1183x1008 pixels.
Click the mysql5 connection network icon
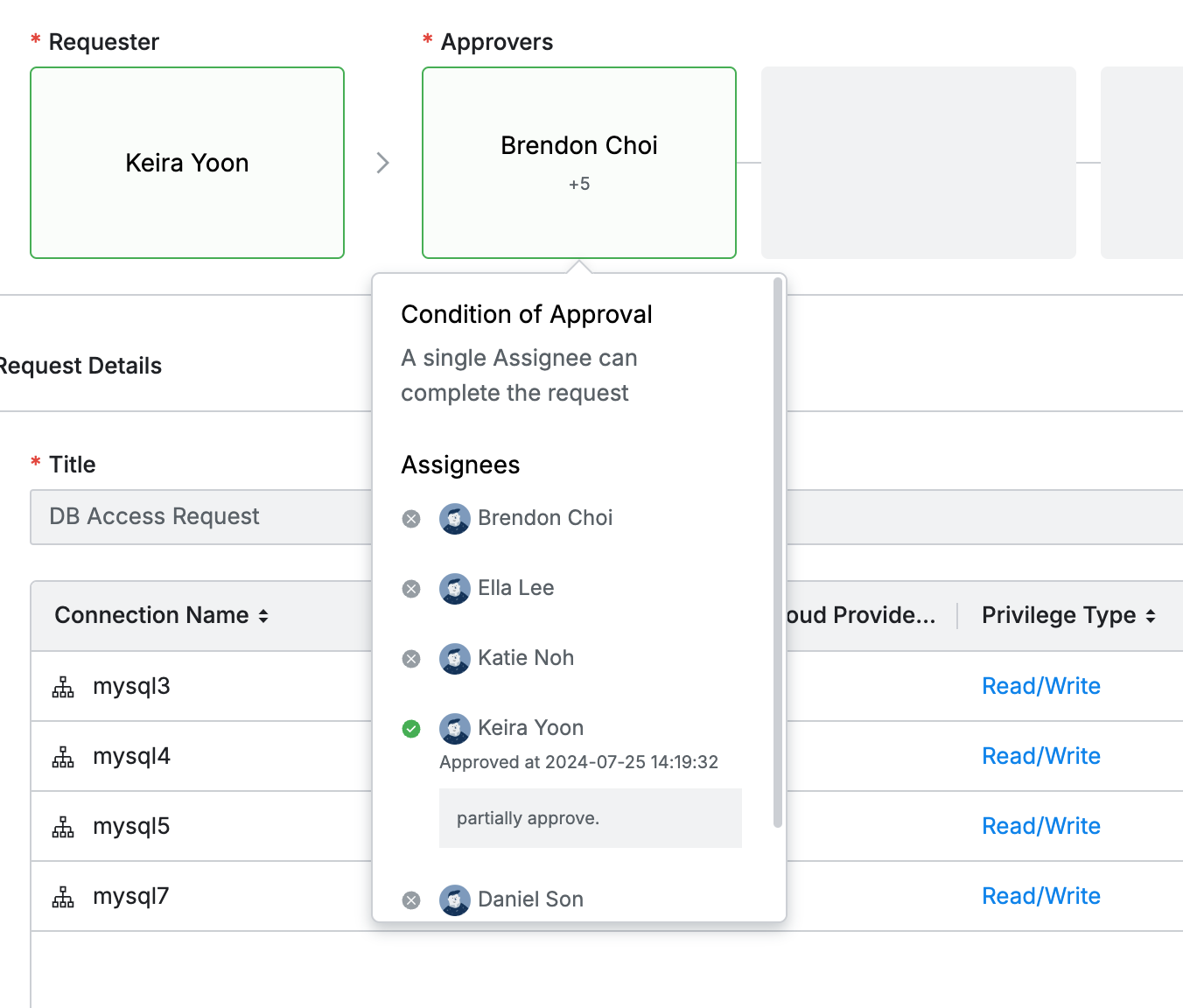coord(63,828)
